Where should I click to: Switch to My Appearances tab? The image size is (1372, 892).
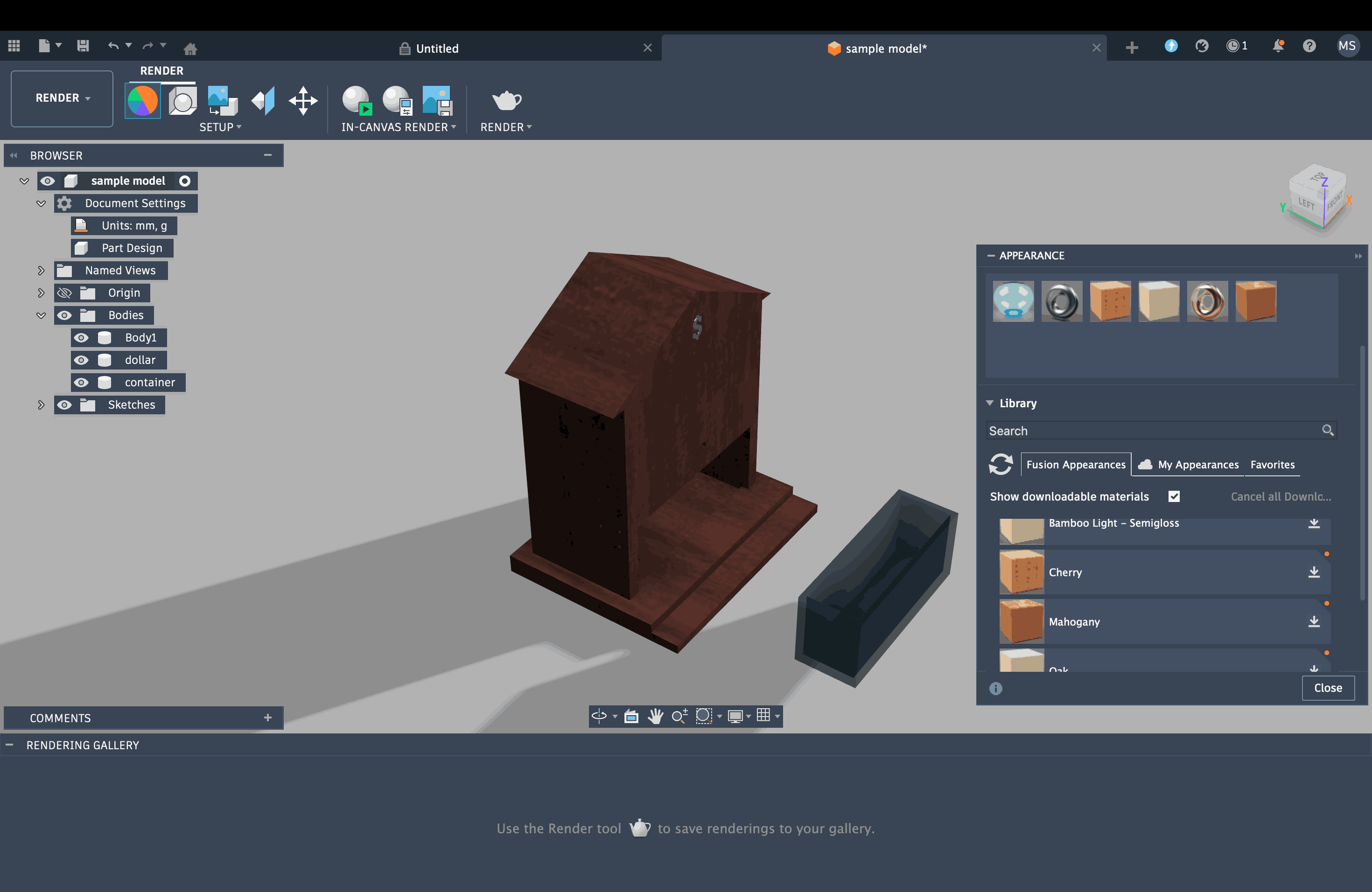point(1197,465)
